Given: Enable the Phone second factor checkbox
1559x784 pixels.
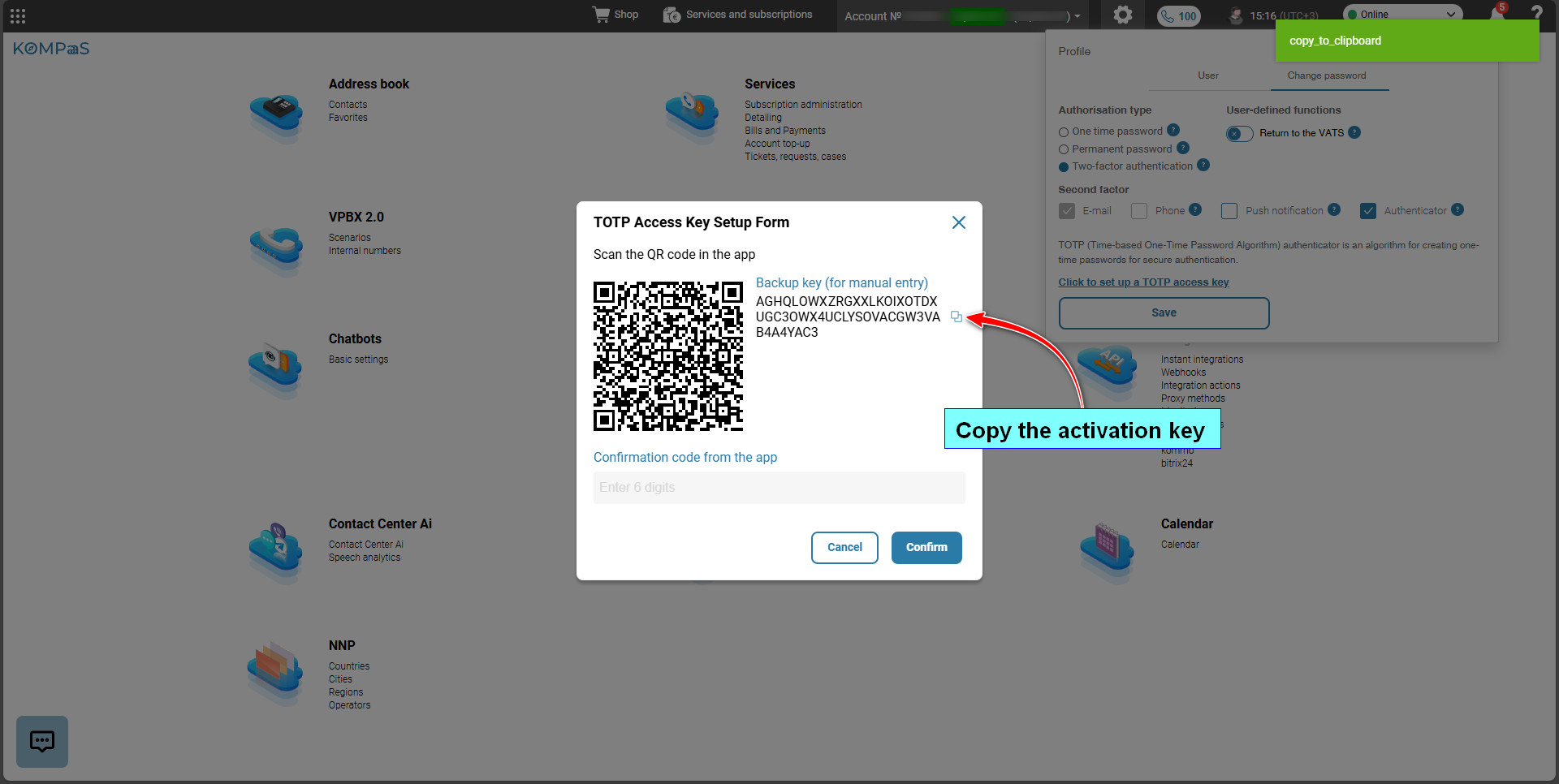Looking at the screenshot, I should pyautogui.click(x=1139, y=211).
